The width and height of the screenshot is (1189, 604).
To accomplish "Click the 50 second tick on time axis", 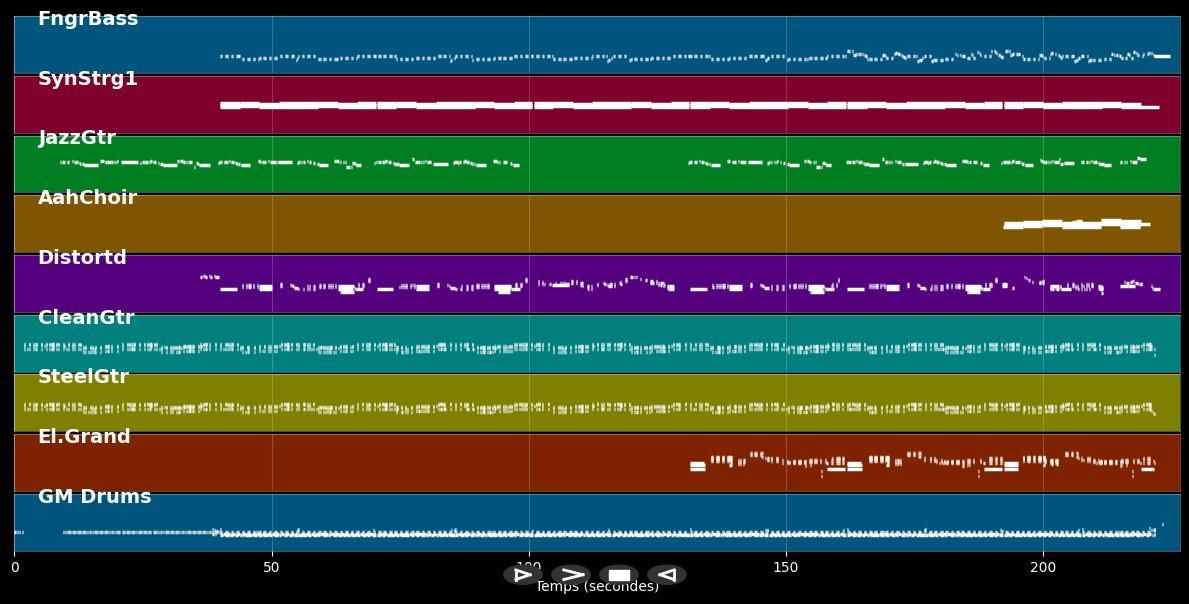I will 271,568.
